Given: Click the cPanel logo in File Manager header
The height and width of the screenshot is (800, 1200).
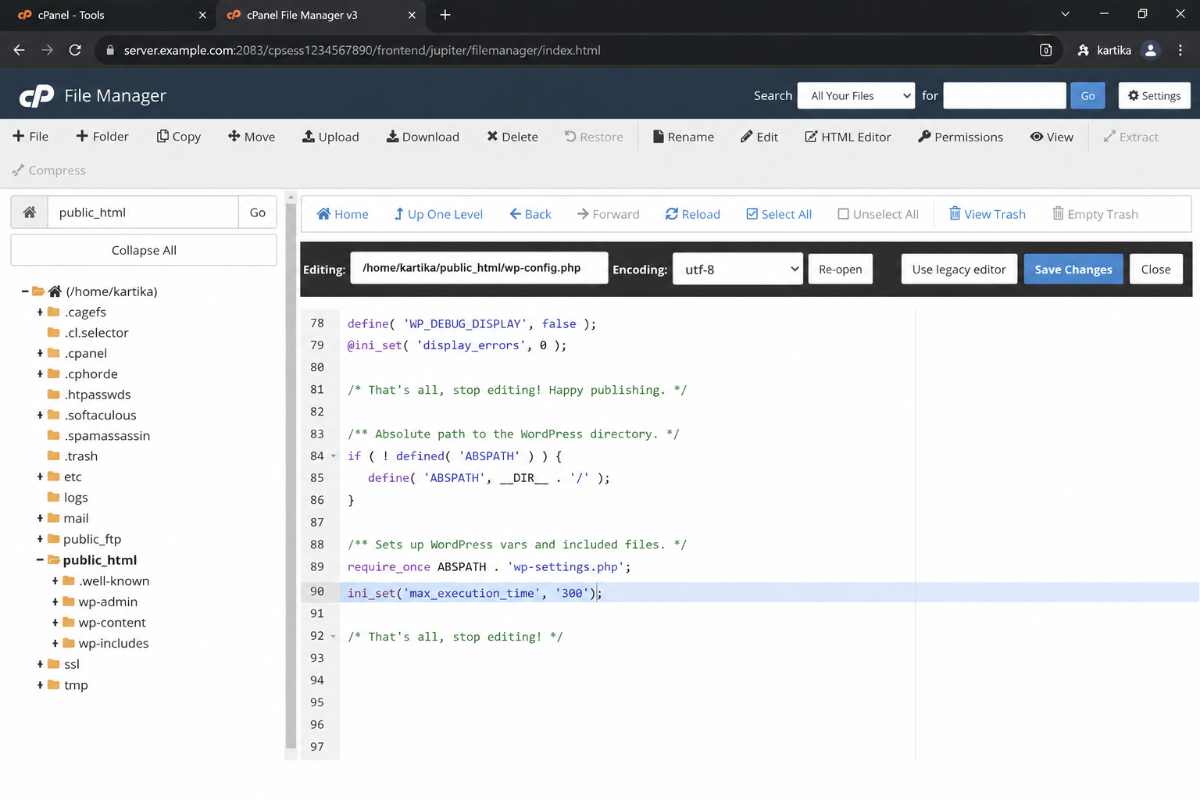Looking at the screenshot, I should (37, 96).
